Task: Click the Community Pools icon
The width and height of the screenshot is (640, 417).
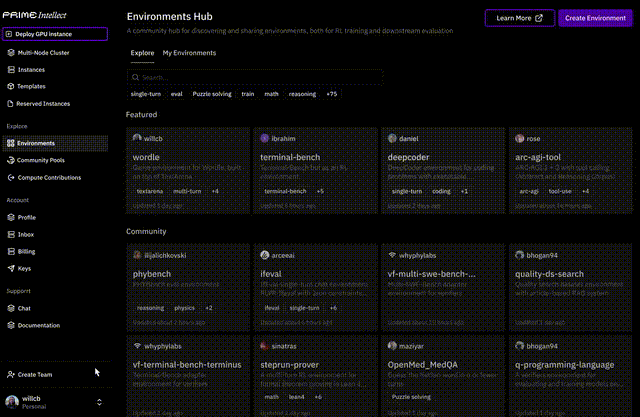Action: click(11, 160)
